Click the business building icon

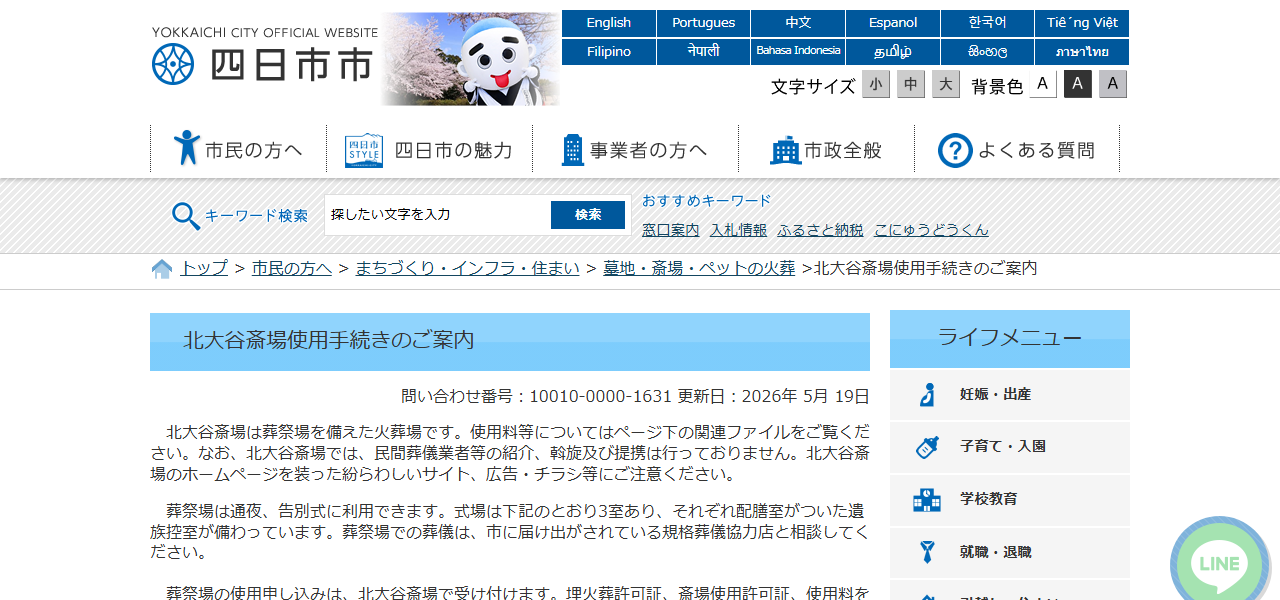(x=572, y=150)
